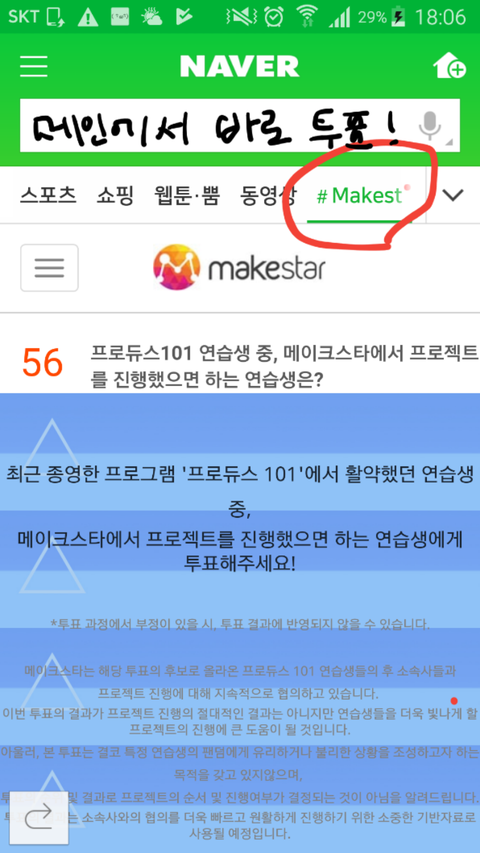
Task: Switch to the 쇼핑 tab
Action: click(115, 195)
